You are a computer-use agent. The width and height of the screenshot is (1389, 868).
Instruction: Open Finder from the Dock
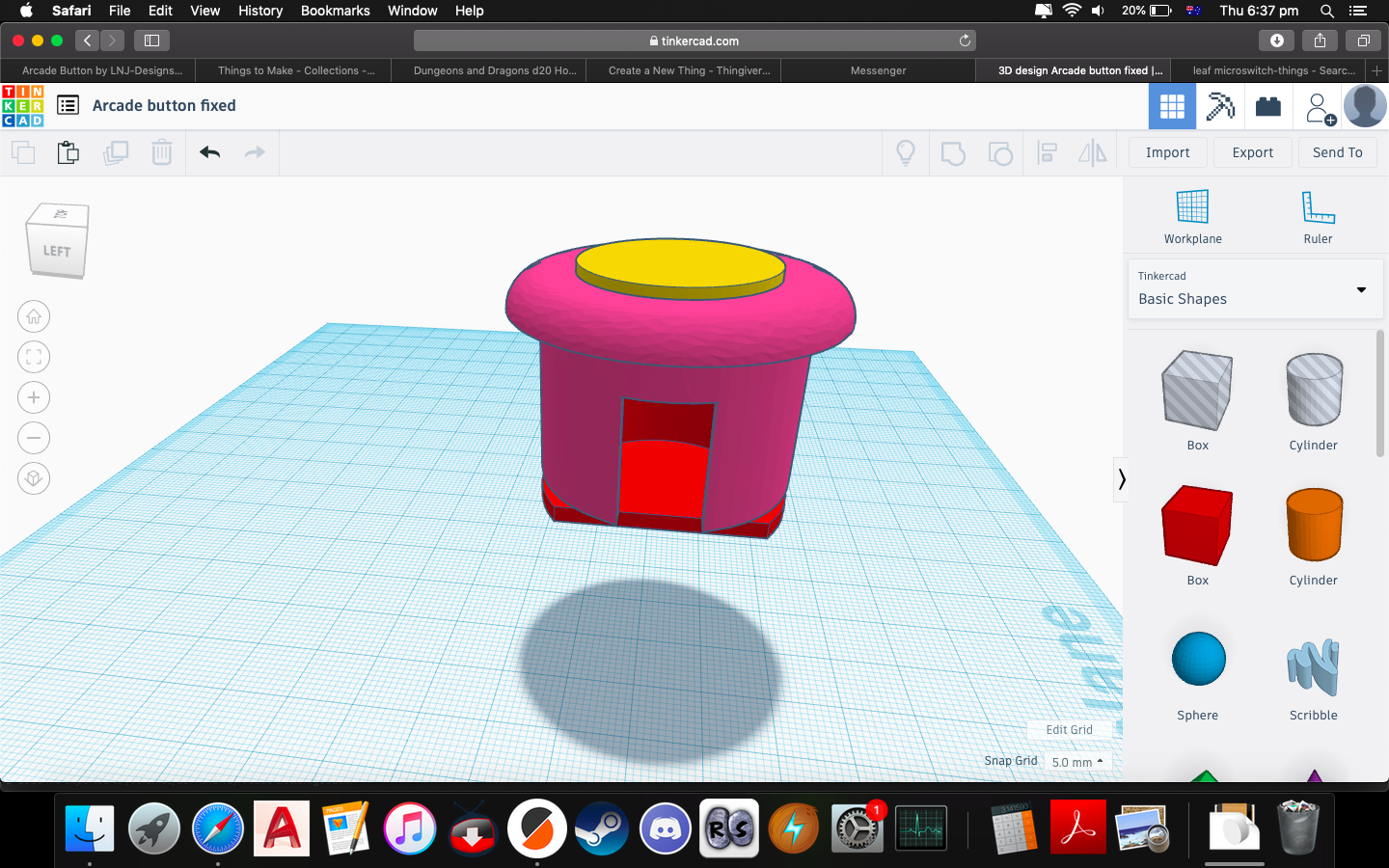click(x=90, y=827)
